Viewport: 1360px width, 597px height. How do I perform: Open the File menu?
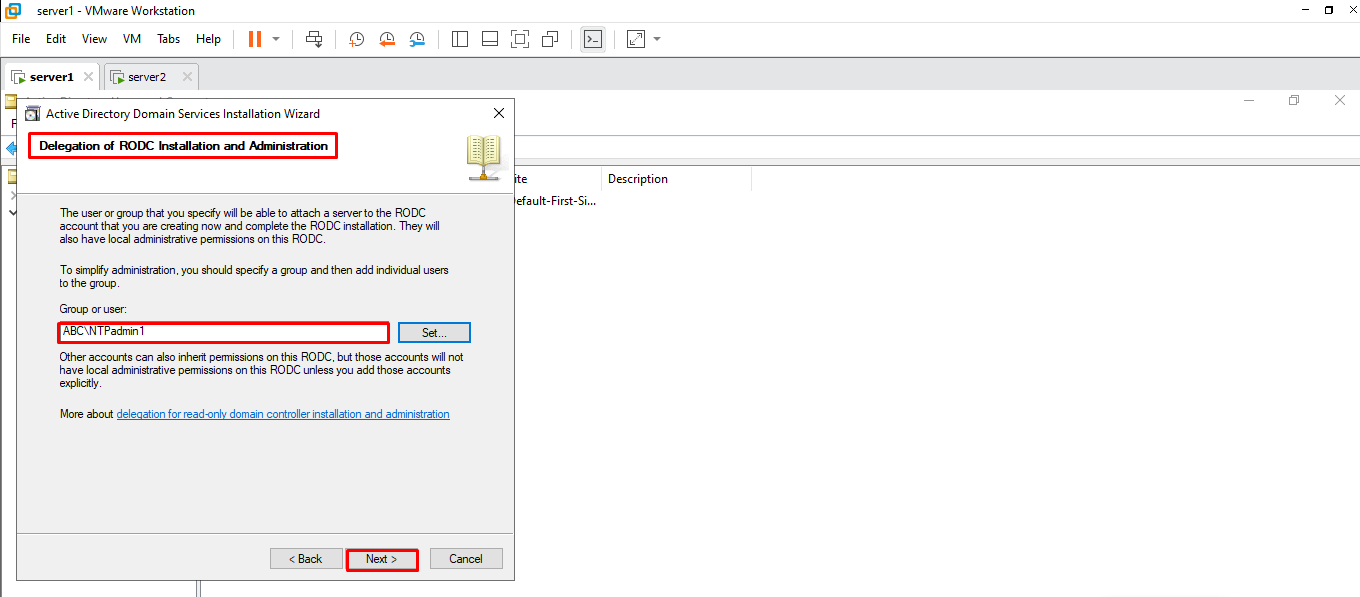[21, 39]
